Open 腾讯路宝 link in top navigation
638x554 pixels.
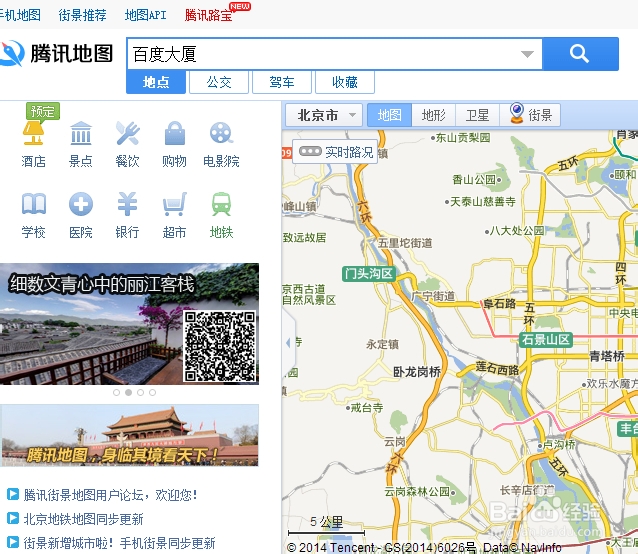click(208, 15)
